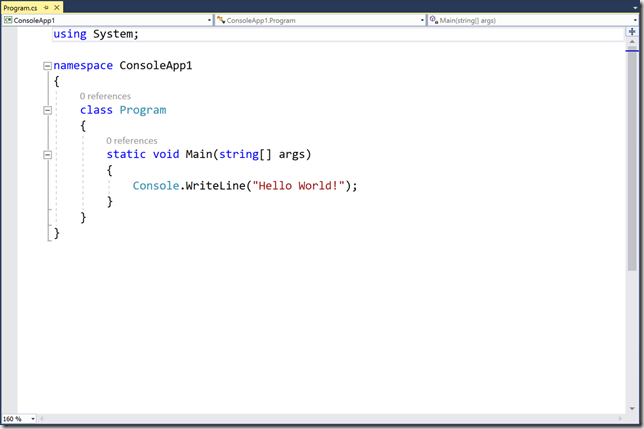This screenshot has width=644, height=429.
Task: Collapse the namespace ConsoleApp1 block
Action: click(47, 66)
